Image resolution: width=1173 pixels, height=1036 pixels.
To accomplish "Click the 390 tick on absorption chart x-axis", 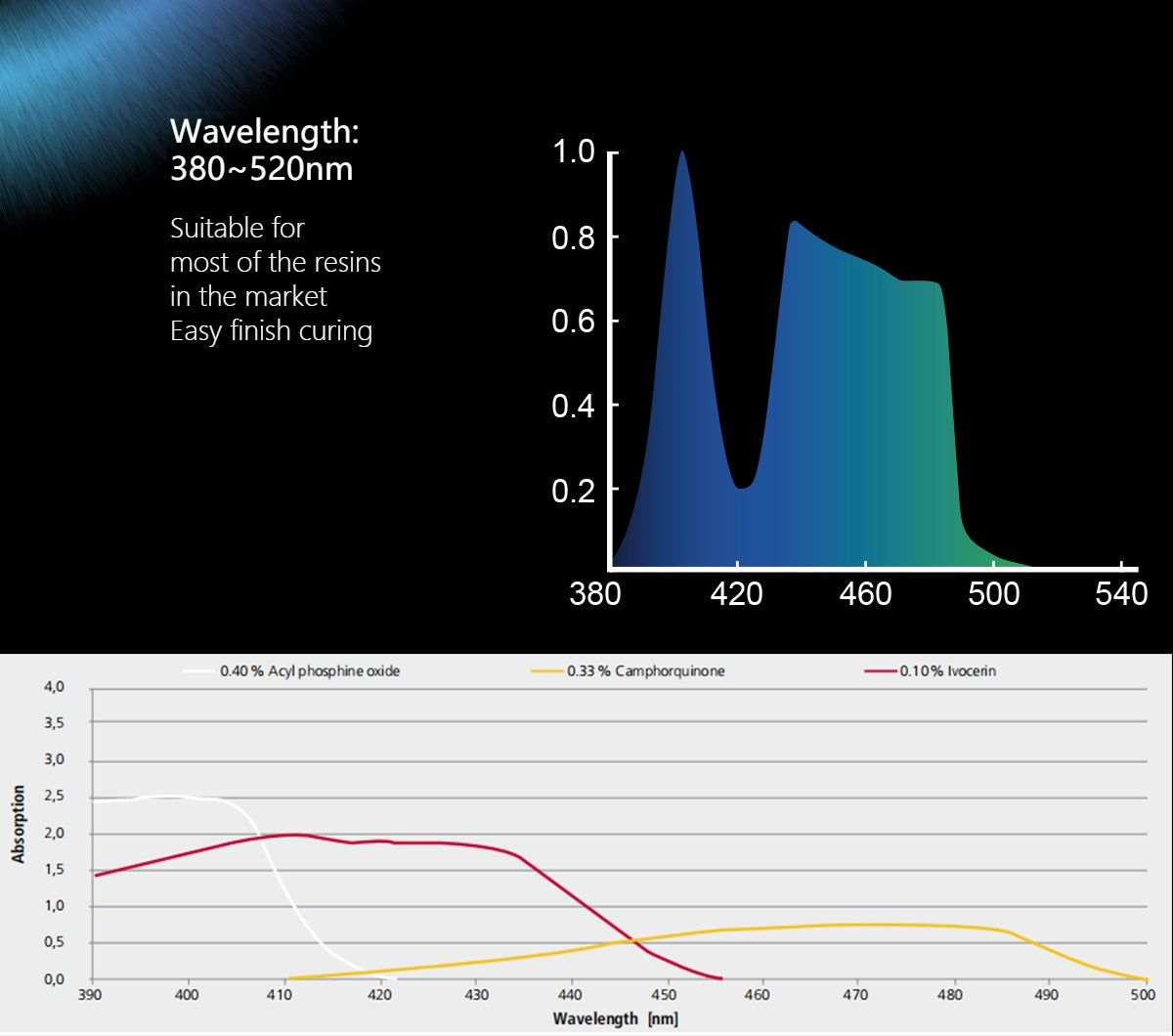I will coord(90,995).
